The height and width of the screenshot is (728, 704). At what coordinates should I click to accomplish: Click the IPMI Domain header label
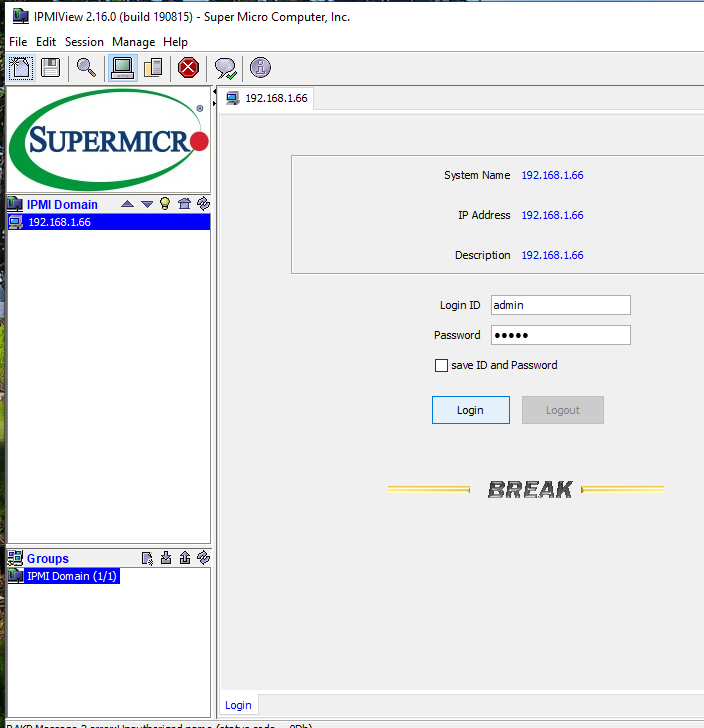[62, 205]
